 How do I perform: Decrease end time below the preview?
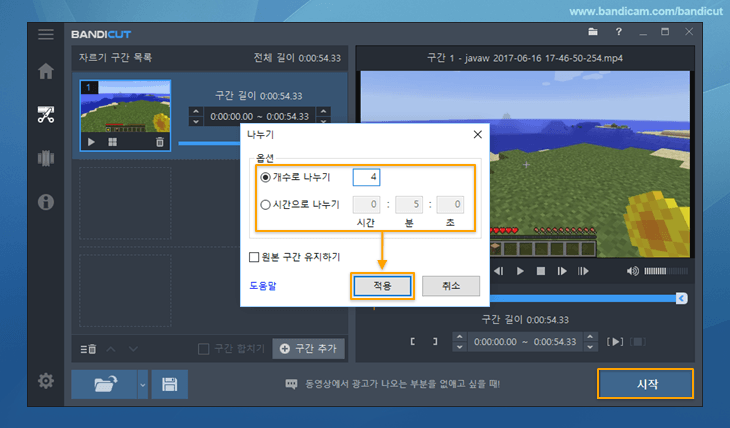tap(590, 347)
